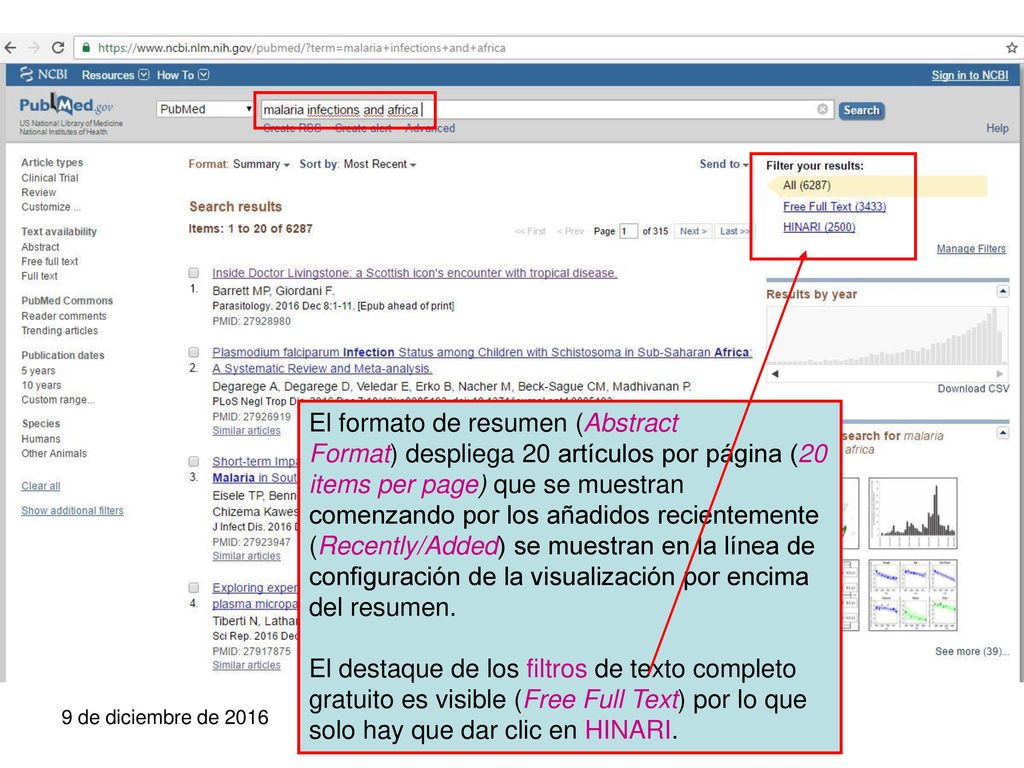Screen dimensions: 1024x768
Task: Click Similar articles under PMID 27917875
Action: [x=246, y=665]
